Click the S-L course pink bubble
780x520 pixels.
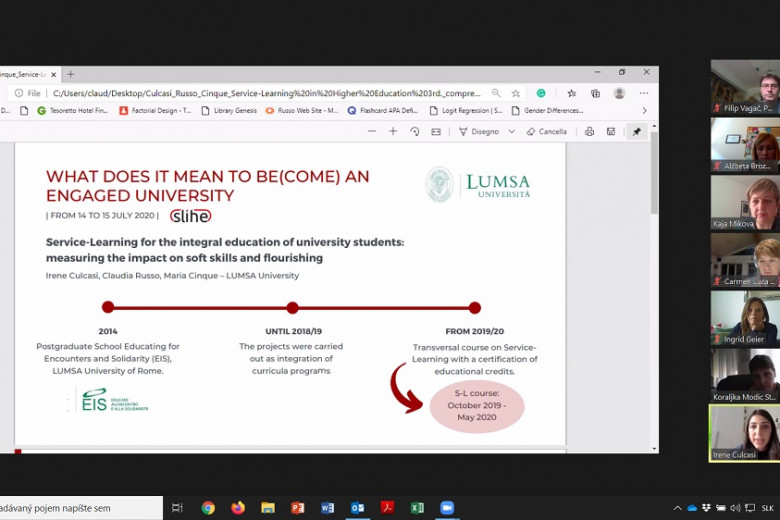[x=477, y=406]
